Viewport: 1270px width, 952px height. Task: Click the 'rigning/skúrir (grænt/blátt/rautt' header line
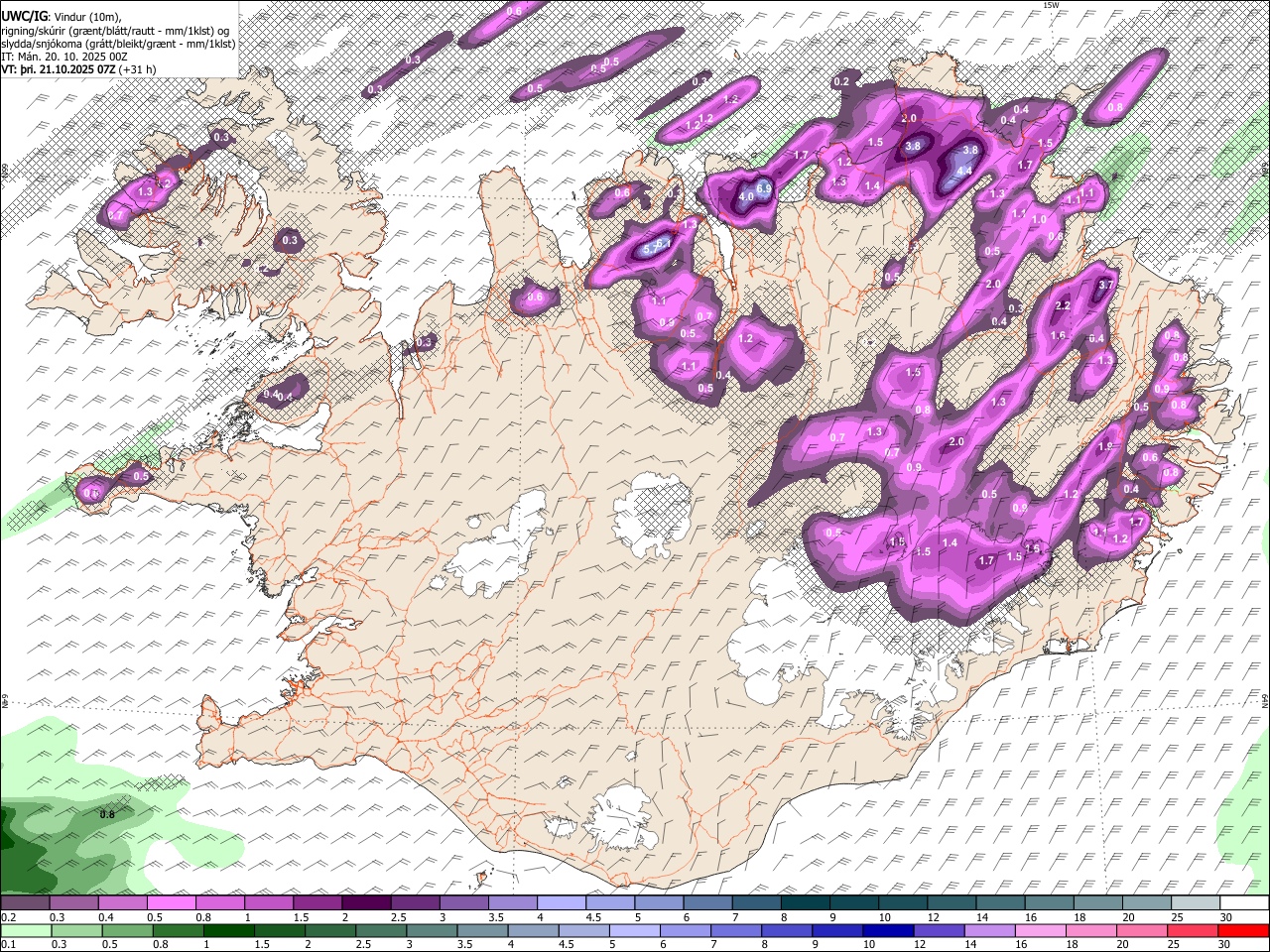[116, 30]
